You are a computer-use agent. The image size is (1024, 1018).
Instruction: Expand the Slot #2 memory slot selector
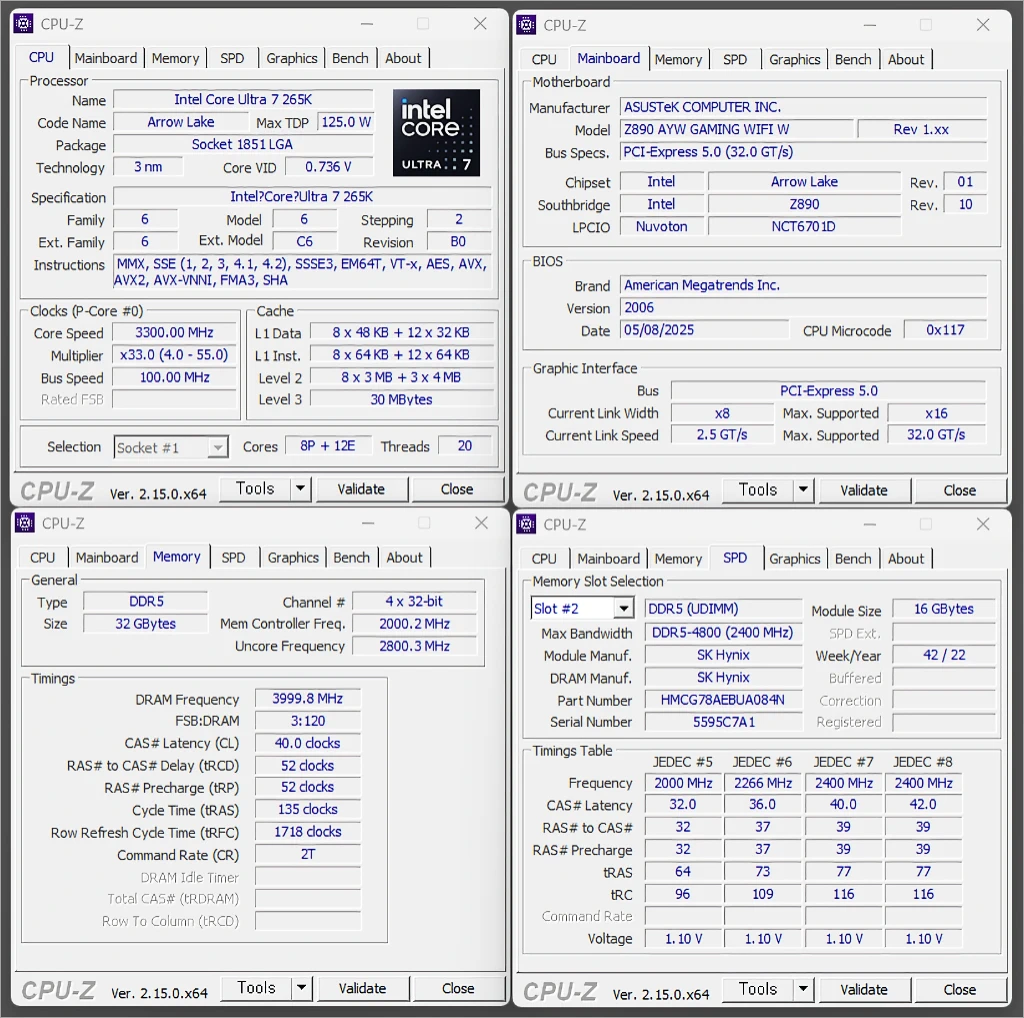[x=623, y=609]
